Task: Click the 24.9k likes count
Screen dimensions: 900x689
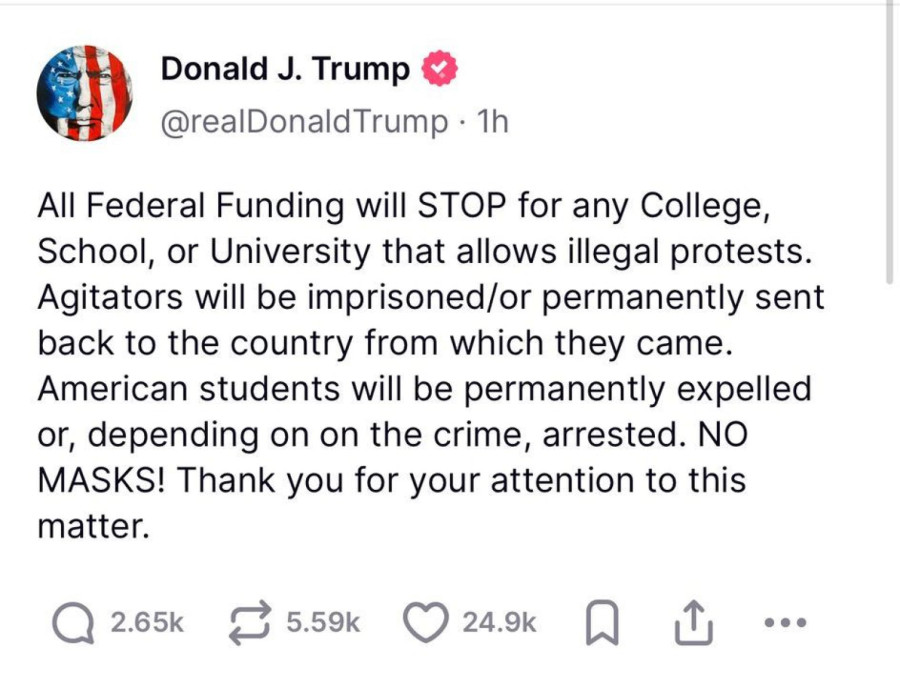Action: [499, 622]
